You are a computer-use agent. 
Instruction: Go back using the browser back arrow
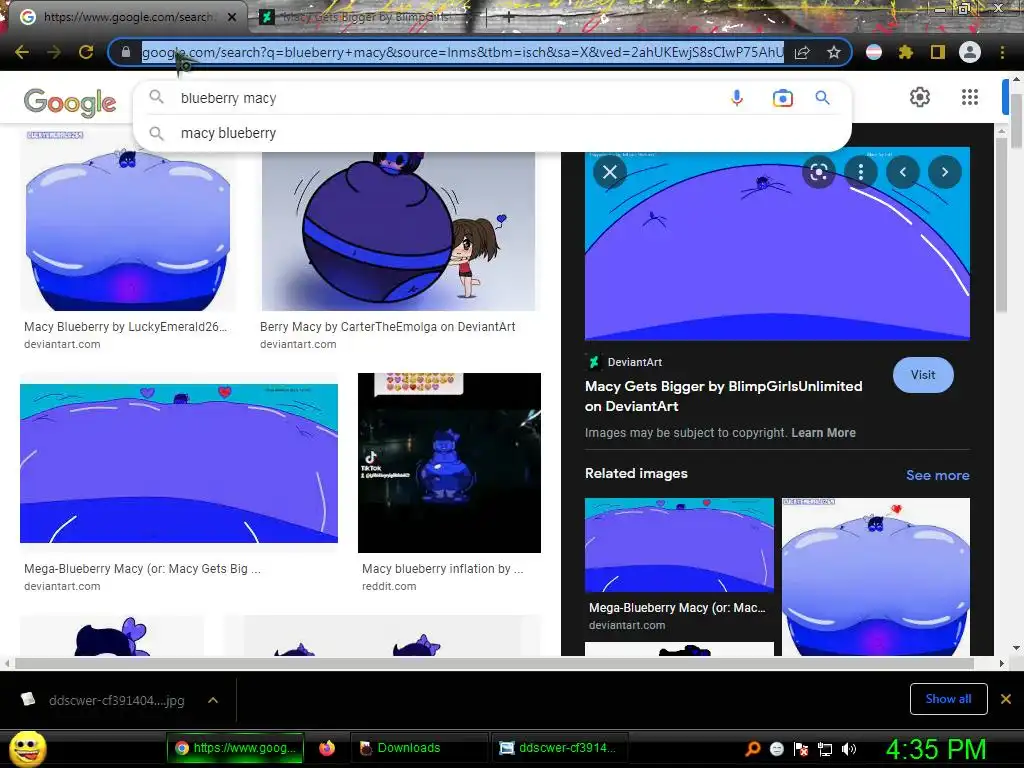tap(22, 52)
